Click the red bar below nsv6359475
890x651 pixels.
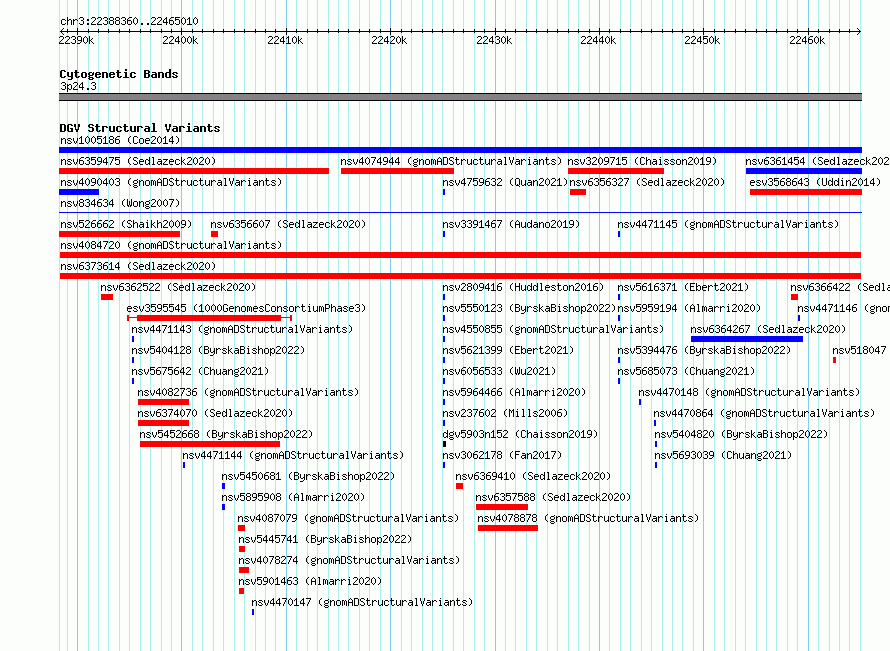point(194,171)
